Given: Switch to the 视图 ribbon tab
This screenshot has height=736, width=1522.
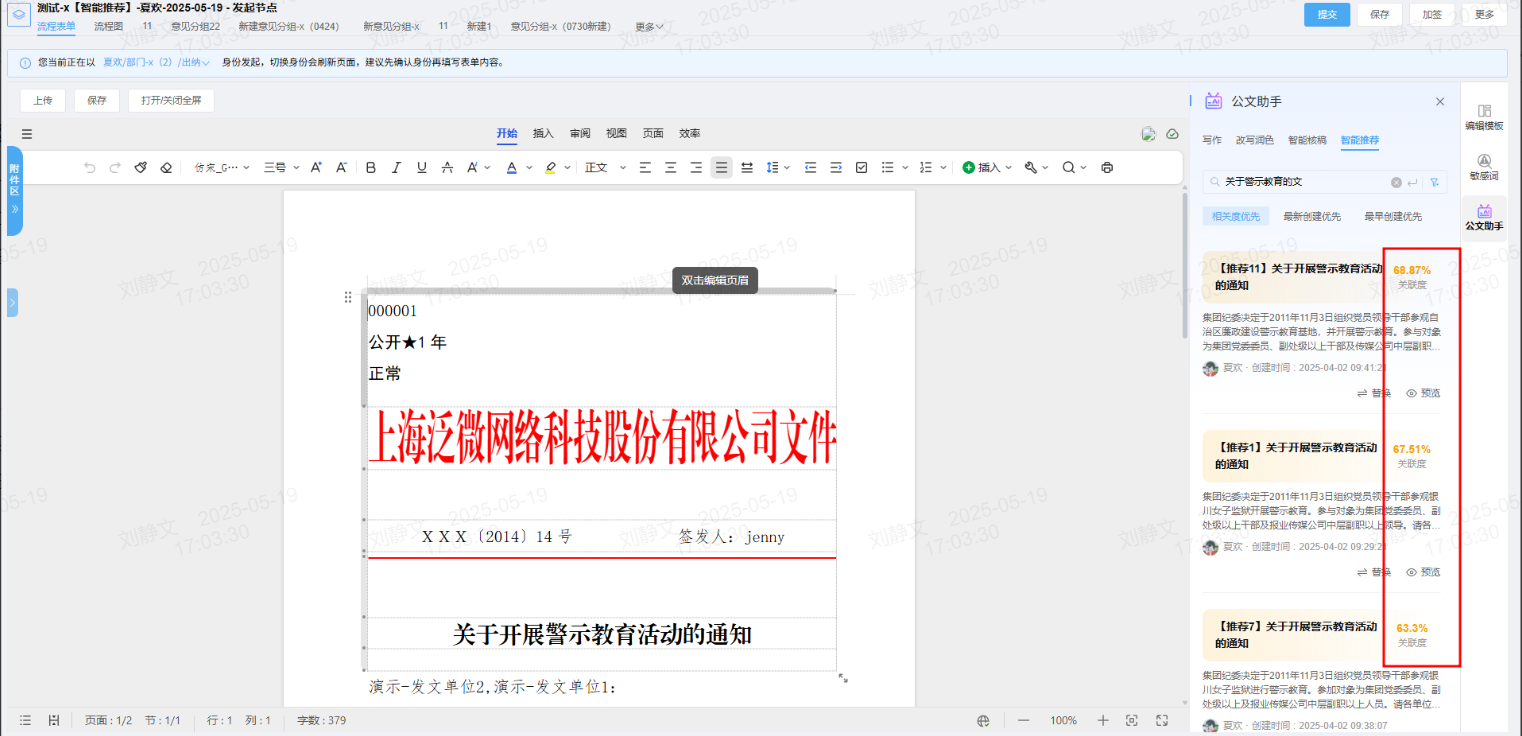Looking at the screenshot, I should (616, 133).
